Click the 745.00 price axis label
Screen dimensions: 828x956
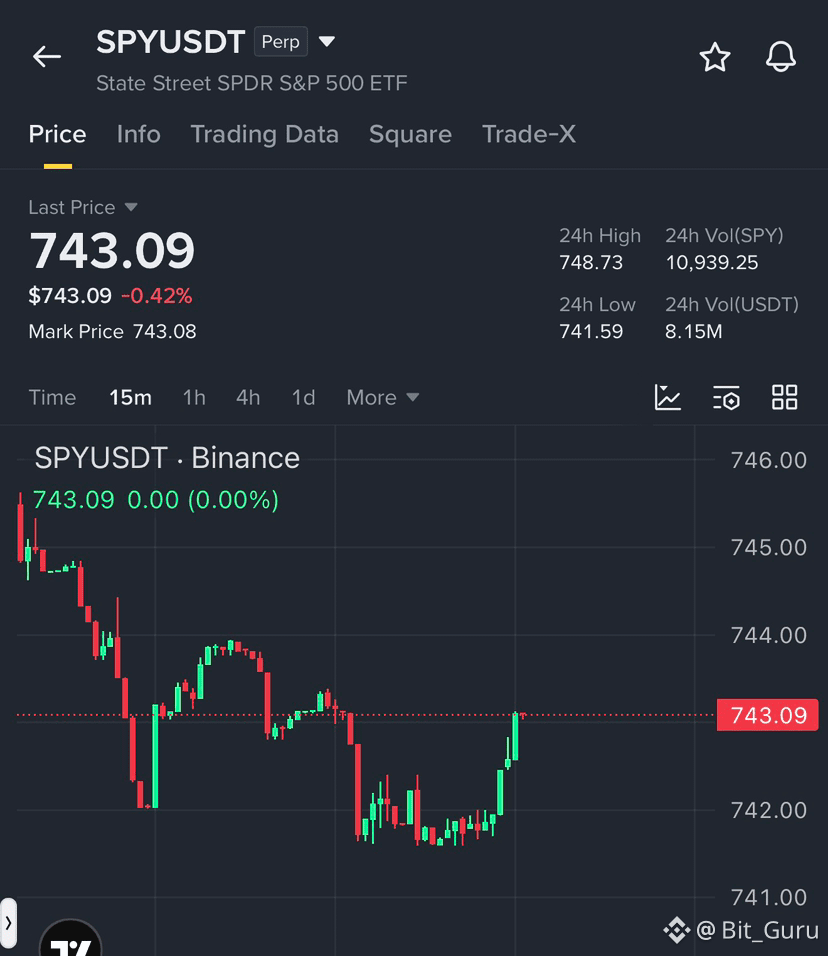(x=769, y=548)
